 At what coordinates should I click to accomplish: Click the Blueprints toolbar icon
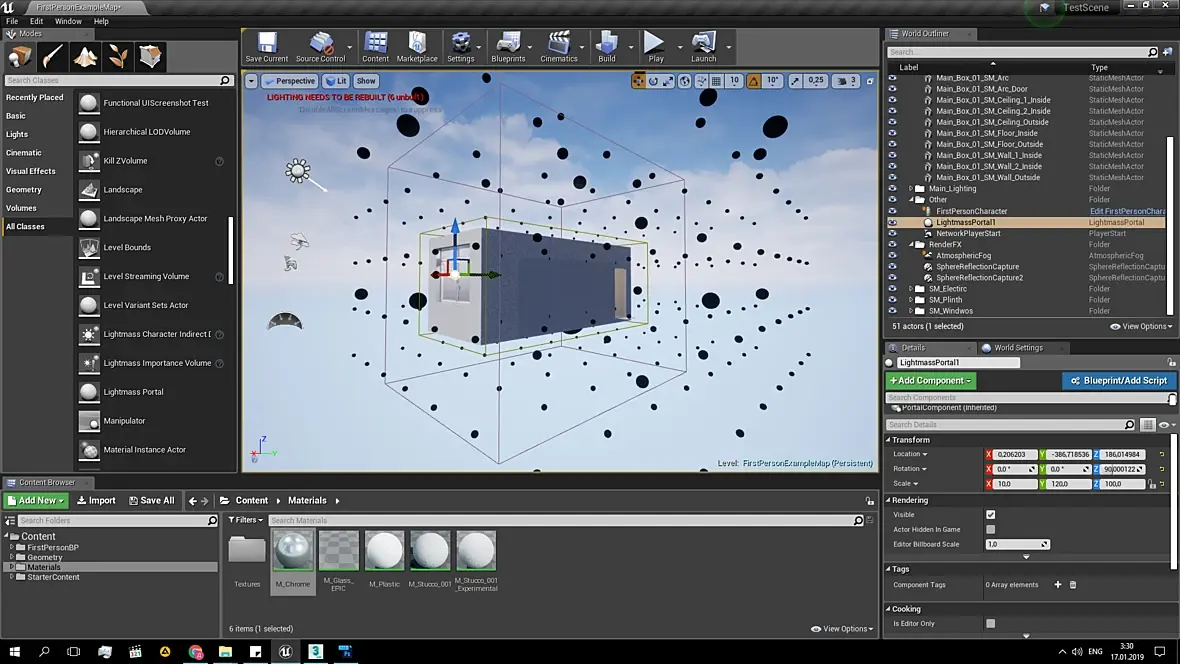click(508, 46)
